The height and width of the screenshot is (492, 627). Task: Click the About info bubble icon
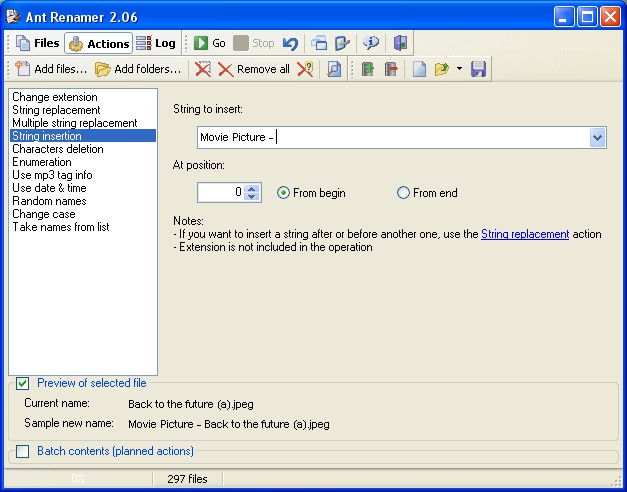(x=371, y=43)
